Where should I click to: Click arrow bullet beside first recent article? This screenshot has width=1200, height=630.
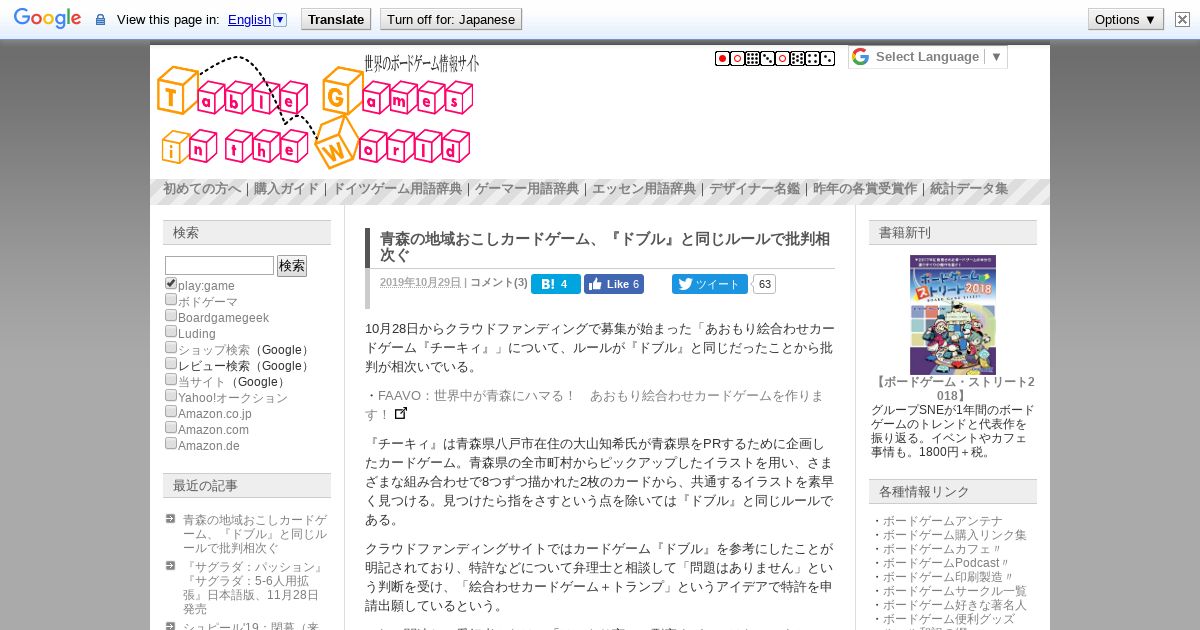(171, 519)
